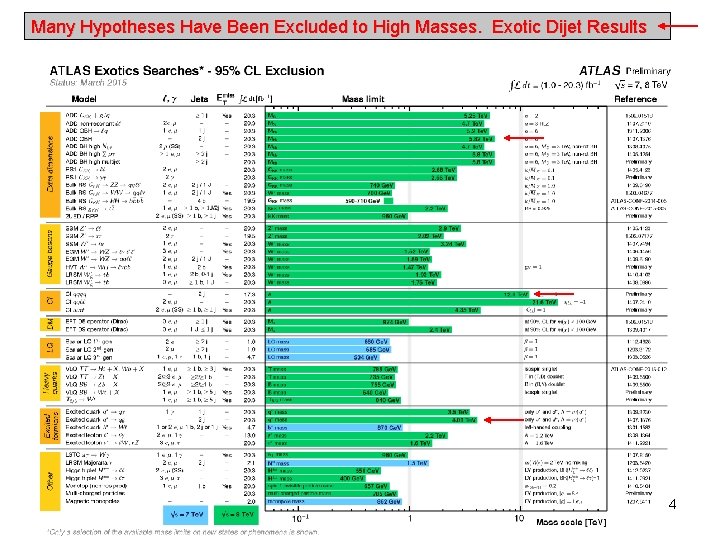Click the footnote about selected mass limits
The height and width of the screenshot is (540, 720).
point(182,532)
